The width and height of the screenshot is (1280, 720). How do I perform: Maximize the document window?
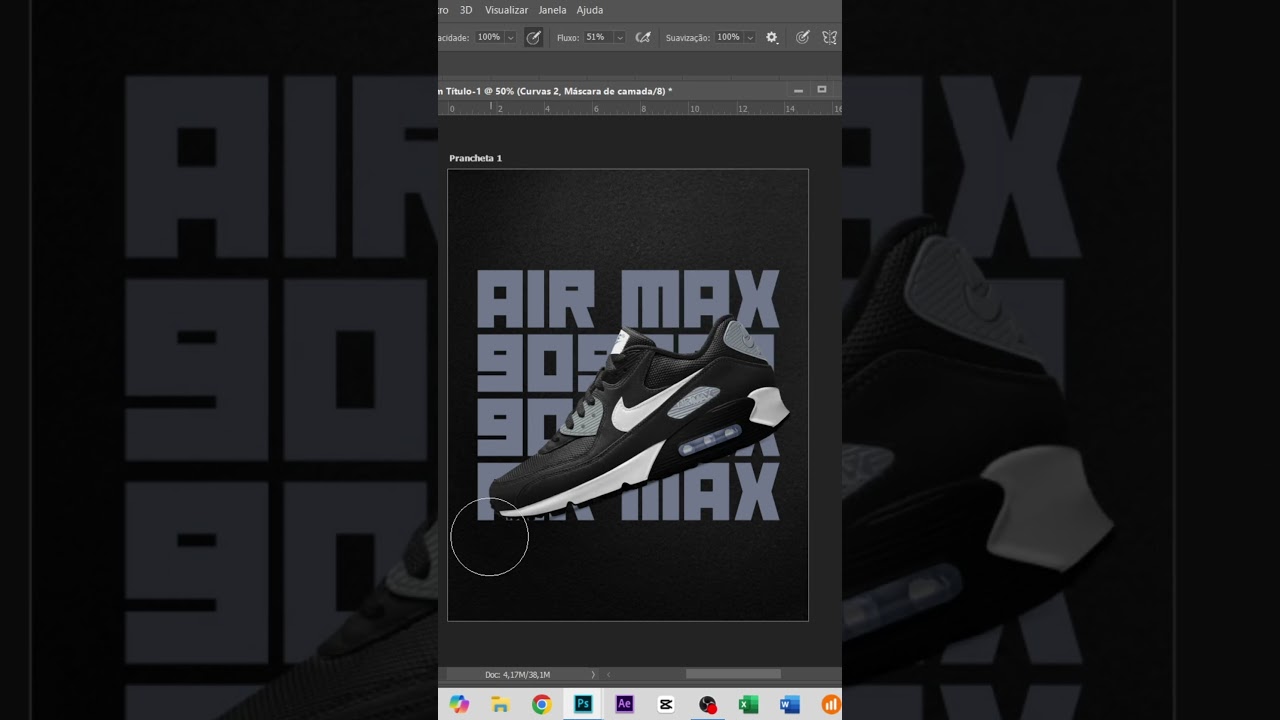pyautogui.click(x=822, y=90)
